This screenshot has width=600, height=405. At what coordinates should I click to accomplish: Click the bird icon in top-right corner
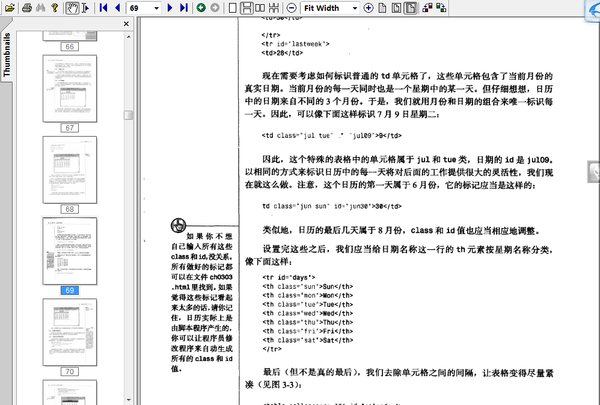click(x=593, y=11)
